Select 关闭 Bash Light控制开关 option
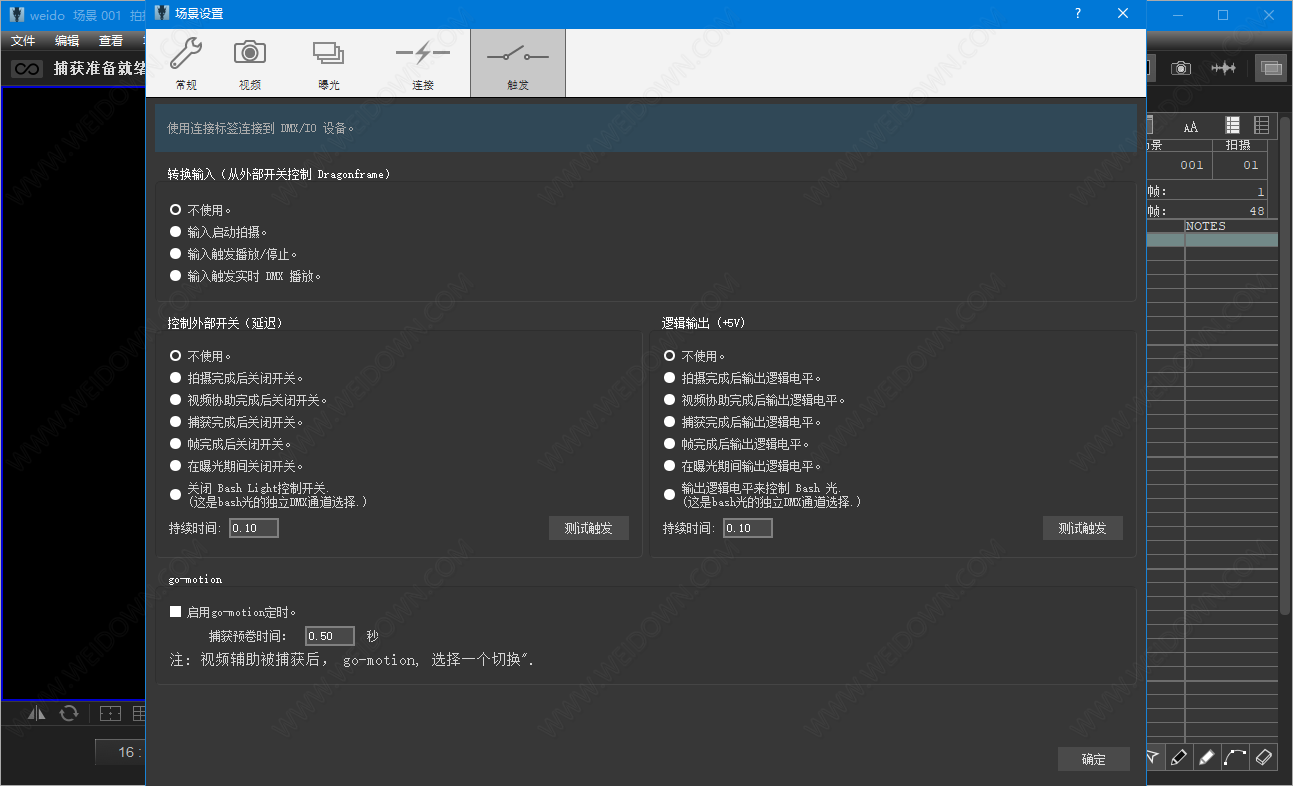 point(268,494)
